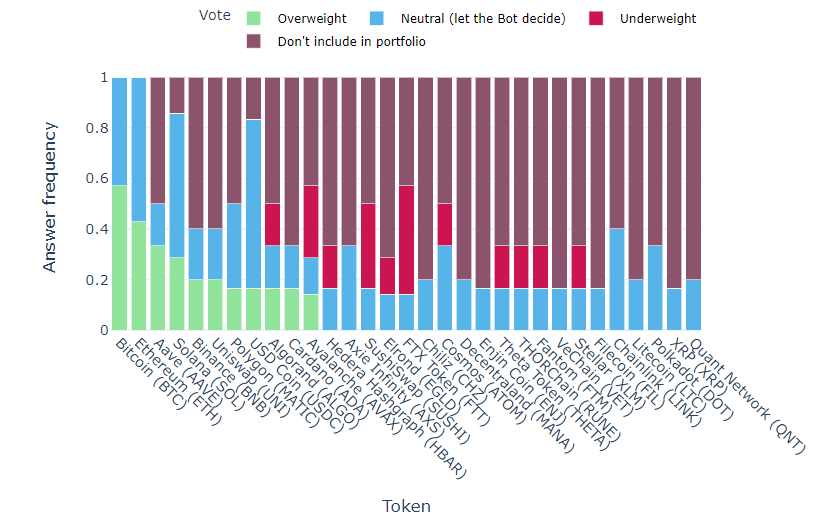Viewport: 829px width, 517px height.
Task: Click the purple Don't include legend swatch
Action: coord(254,41)
